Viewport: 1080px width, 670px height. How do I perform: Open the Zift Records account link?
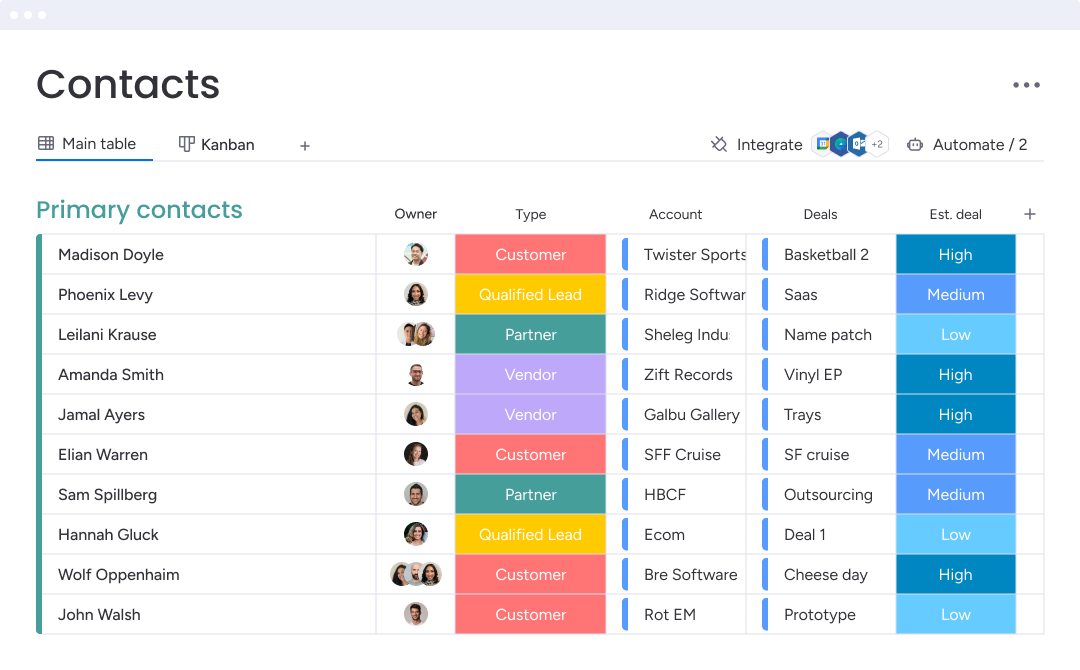pyautogui.click(x=688, y=374)
